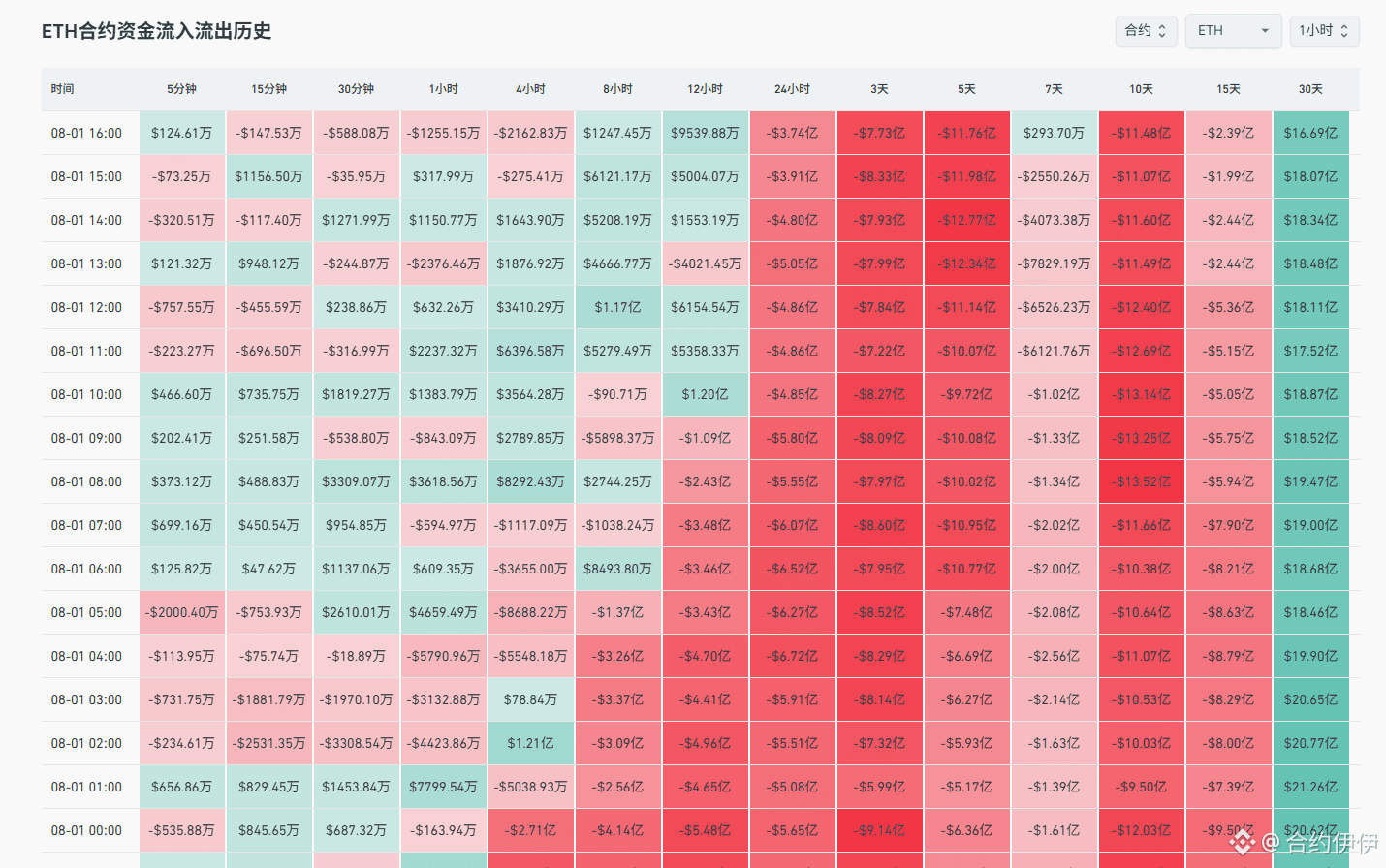This screenshot has height=868, width=1386.
Task: Click the $16.69亿 cell
Action: click(1311, 133)
